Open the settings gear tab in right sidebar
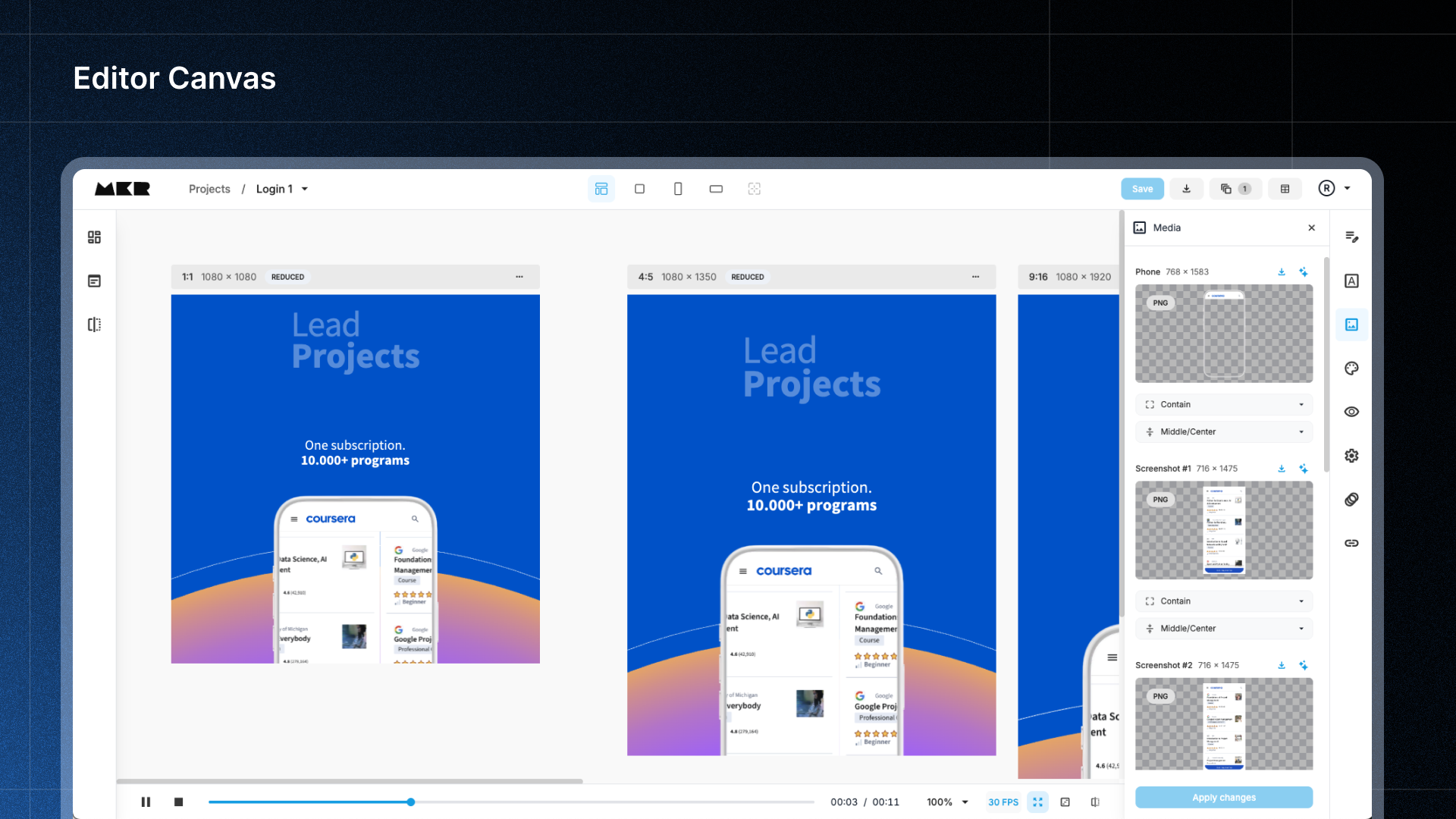Screen dimensions: 1456x819 click(x=1351, y=456)
